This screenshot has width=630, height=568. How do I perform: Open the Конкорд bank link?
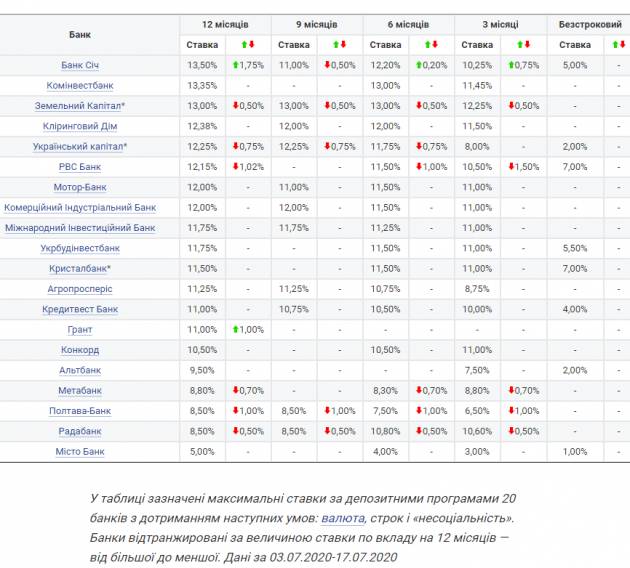(80, 350)
